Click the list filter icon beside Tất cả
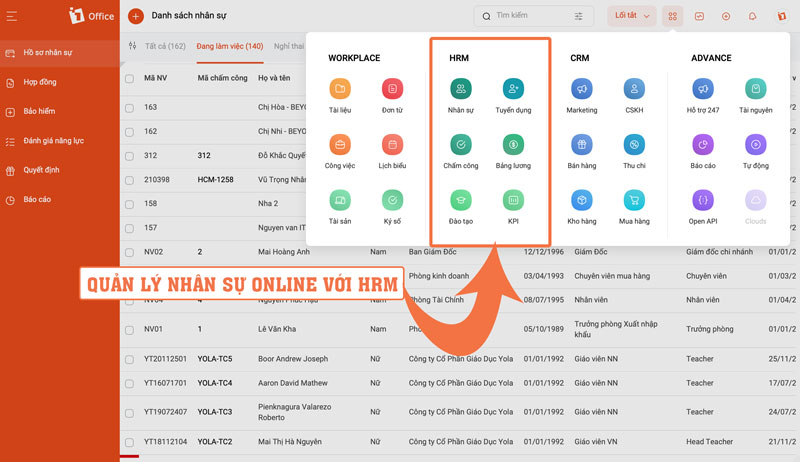 tap(133, 46)
